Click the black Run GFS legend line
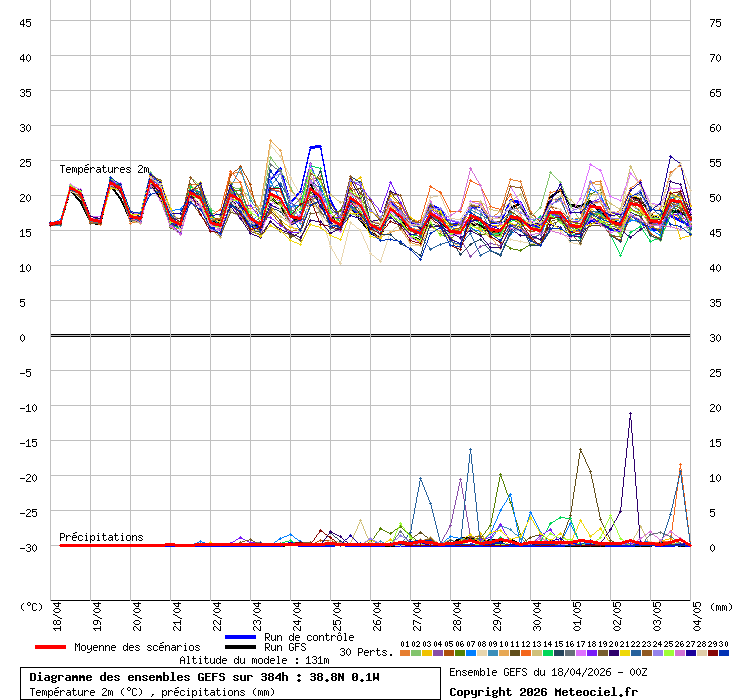This screenshot has height=700, width=740. pos(242,647)
